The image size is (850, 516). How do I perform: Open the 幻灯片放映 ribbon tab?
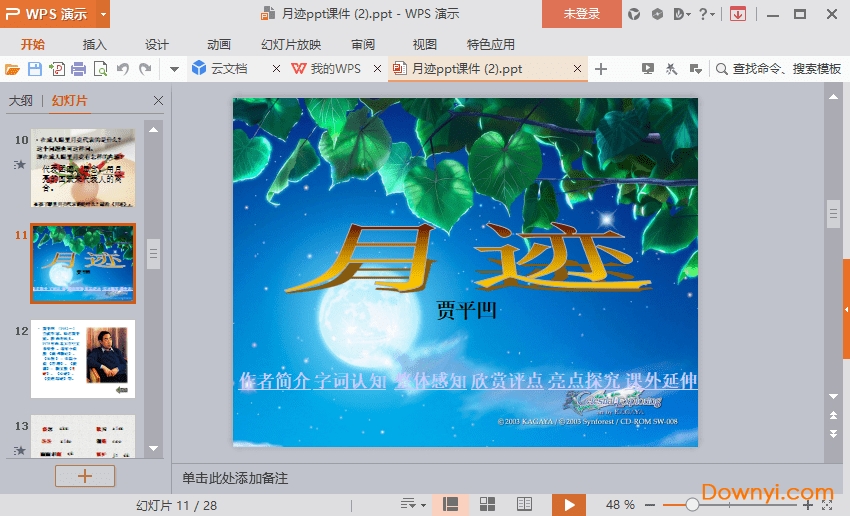291,44
